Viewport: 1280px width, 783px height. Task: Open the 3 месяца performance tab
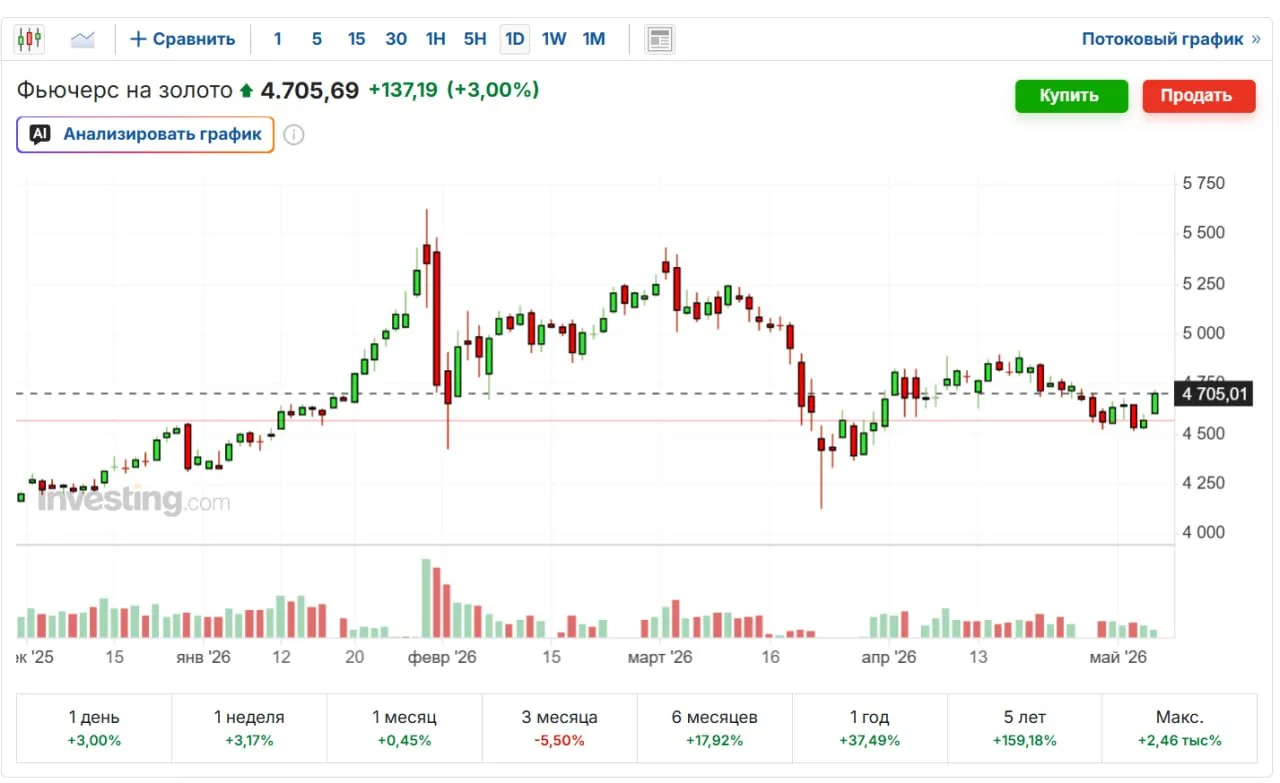(559, 728)
